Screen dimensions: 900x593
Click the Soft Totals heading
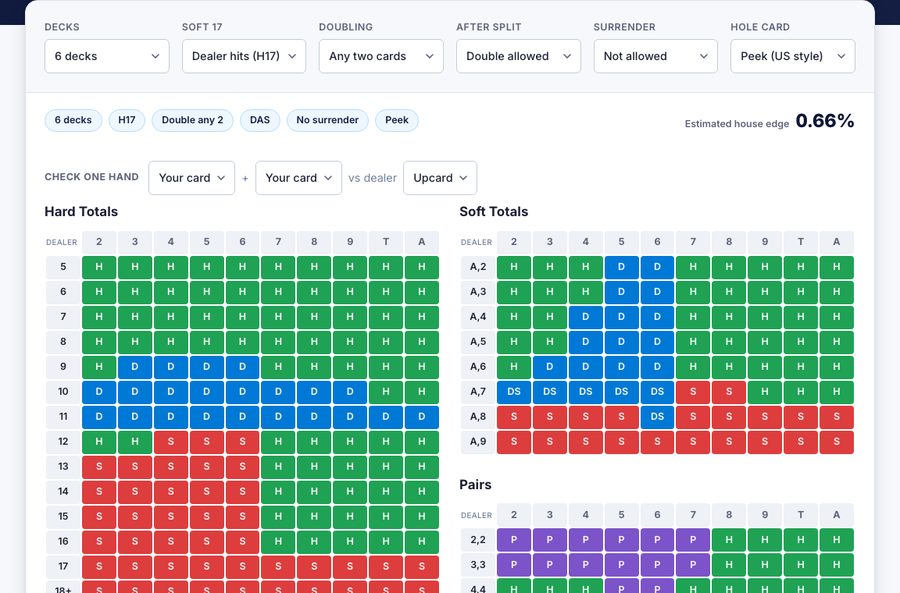[494, 212]
